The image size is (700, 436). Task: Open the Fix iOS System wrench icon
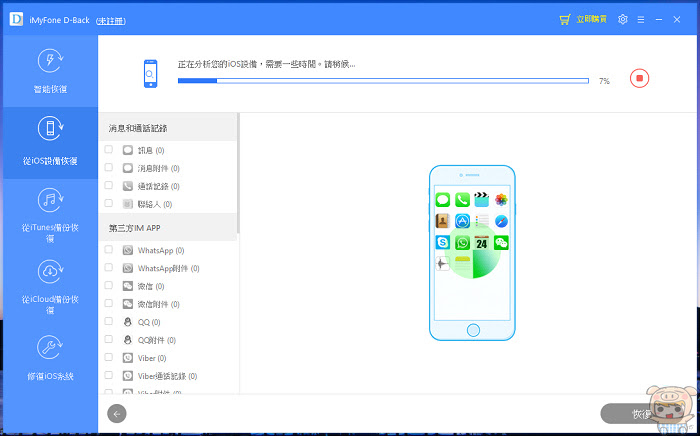[x=50, y=348]
